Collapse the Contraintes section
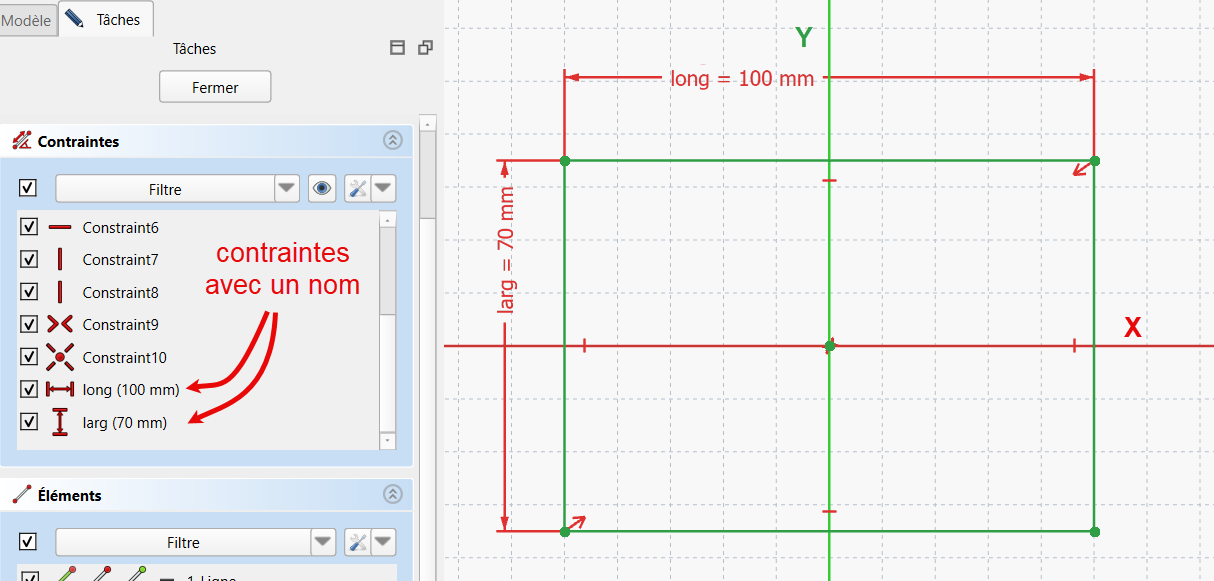The image size is (1214, 581). tap(392, 141)
